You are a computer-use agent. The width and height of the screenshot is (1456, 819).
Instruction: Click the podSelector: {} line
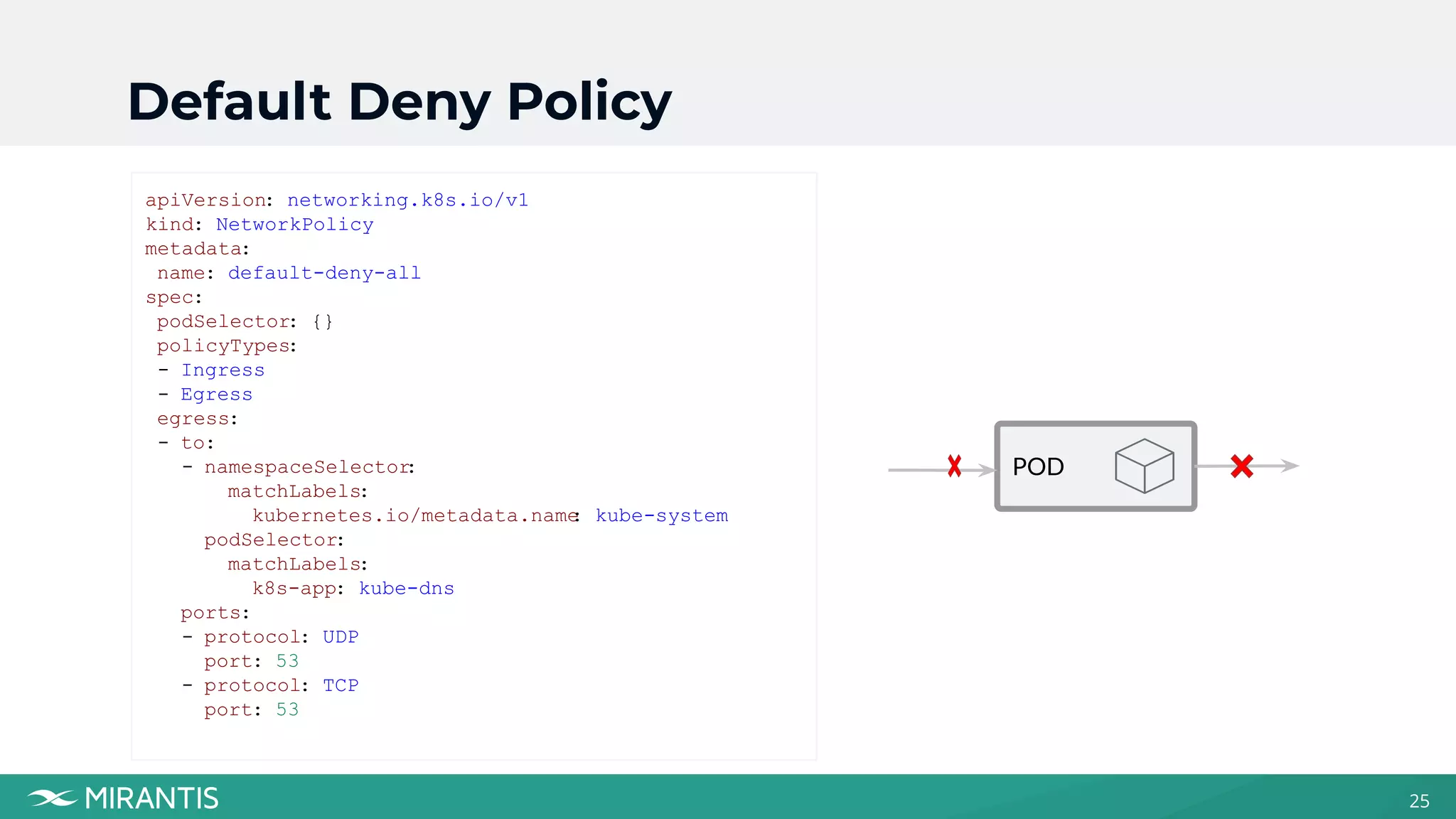[245, 322]
